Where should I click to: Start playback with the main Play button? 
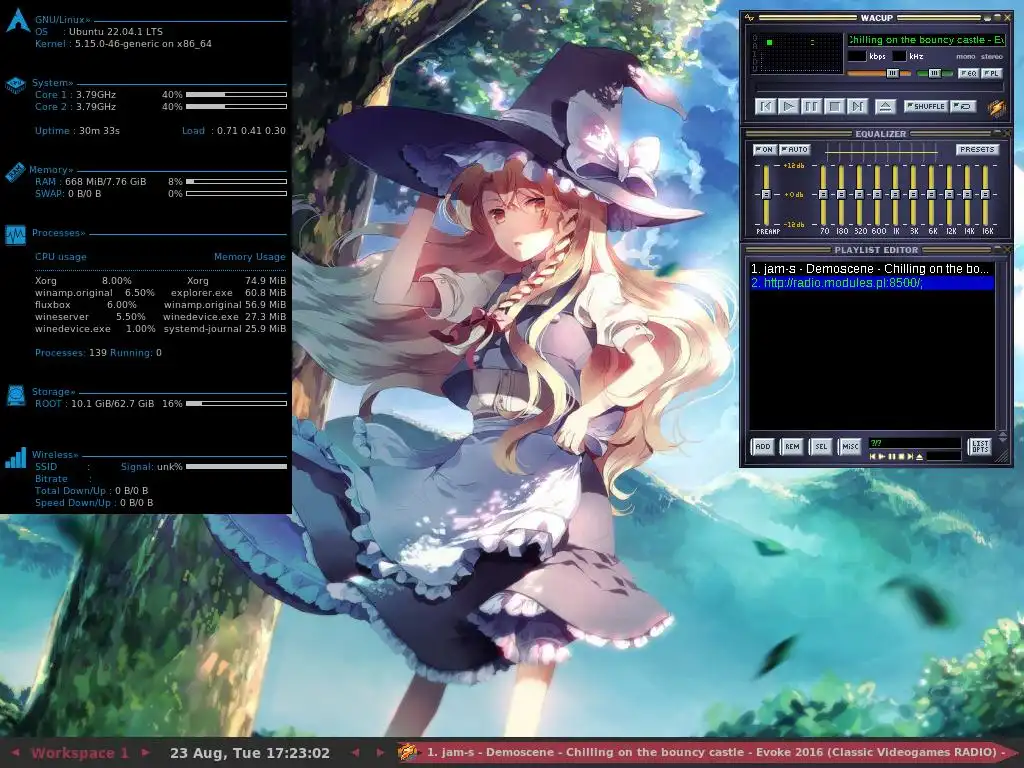click(x=788, y=106)
